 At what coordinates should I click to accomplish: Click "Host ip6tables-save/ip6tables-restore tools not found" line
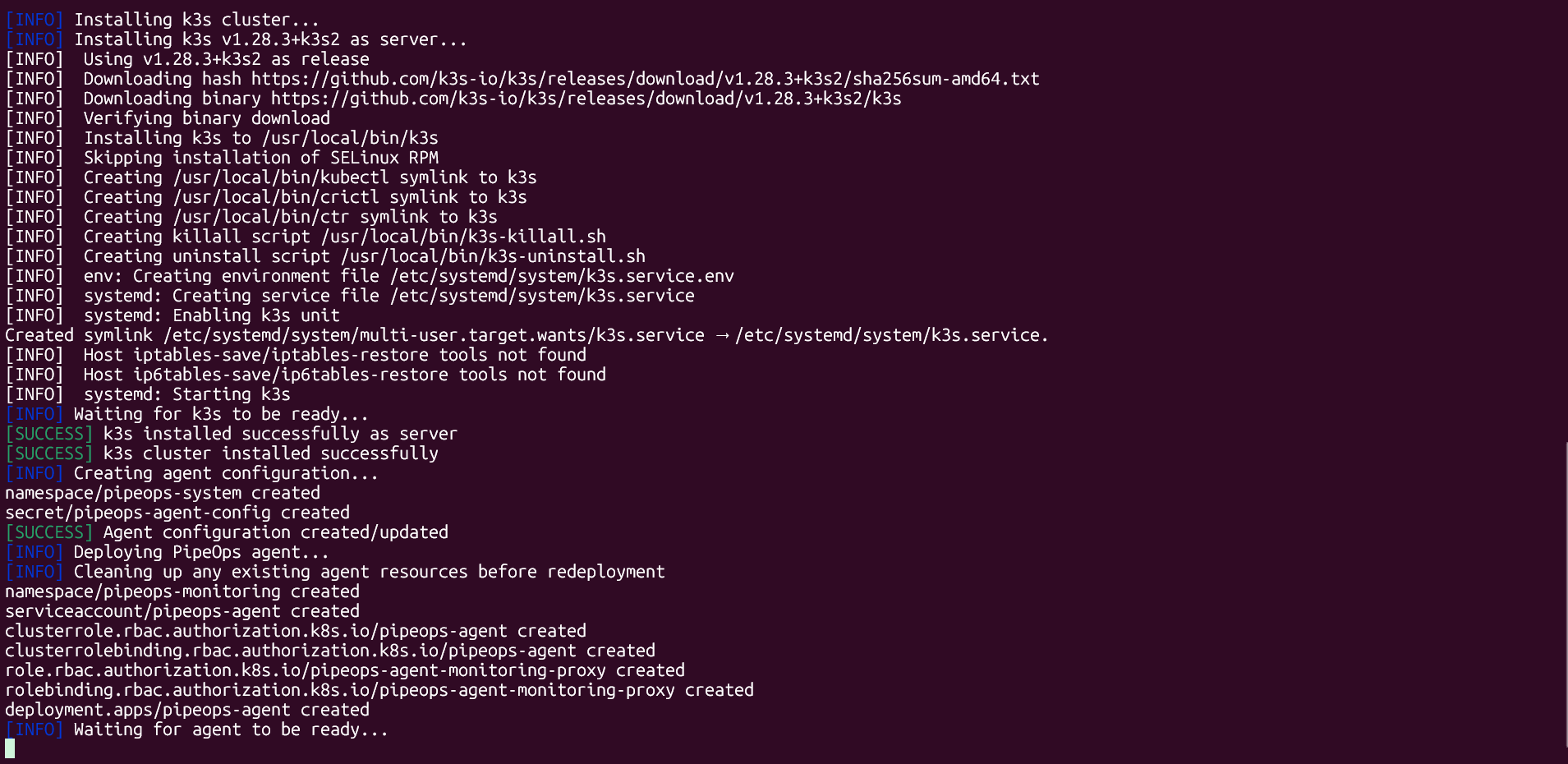345,375
